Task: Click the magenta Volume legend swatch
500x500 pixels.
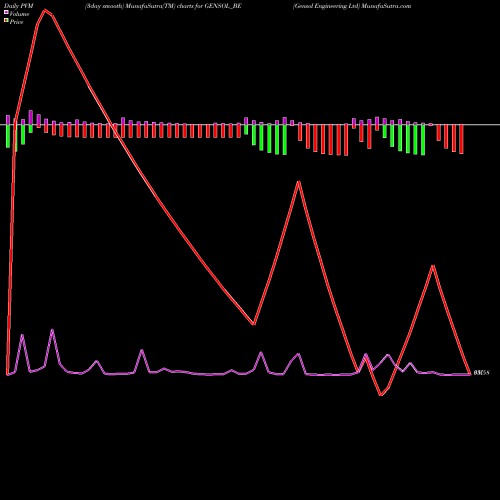Action: coord(6,13)
